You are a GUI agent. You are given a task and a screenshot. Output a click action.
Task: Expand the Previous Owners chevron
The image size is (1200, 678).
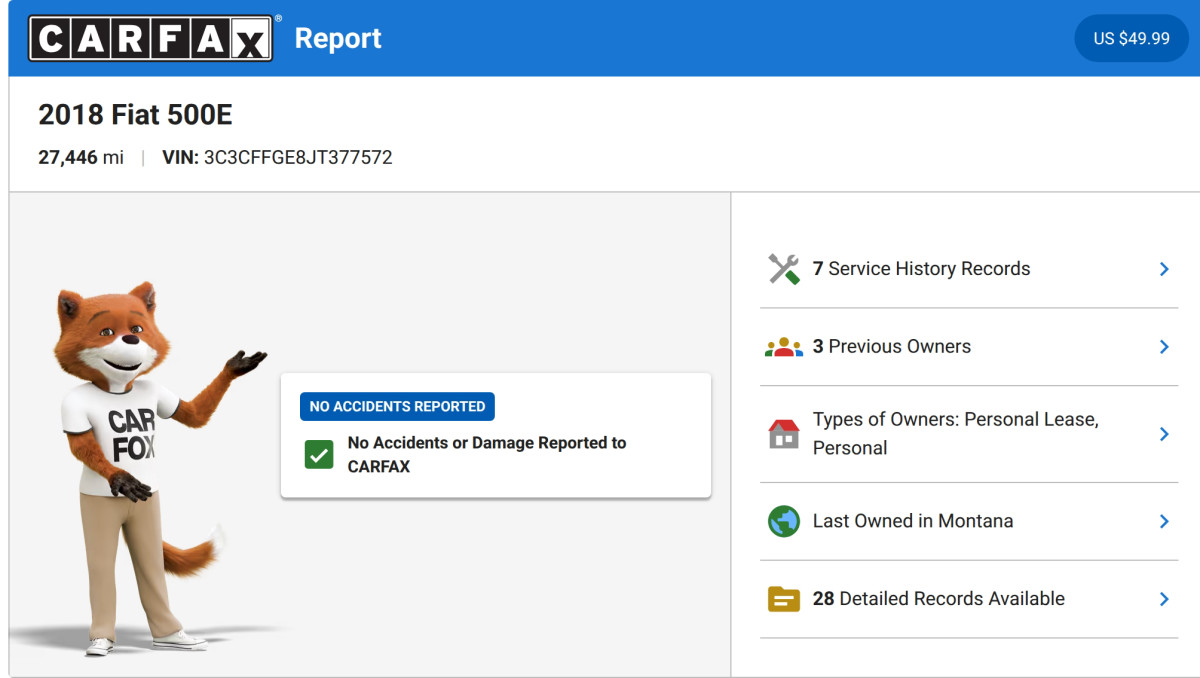click(1164, 347)
